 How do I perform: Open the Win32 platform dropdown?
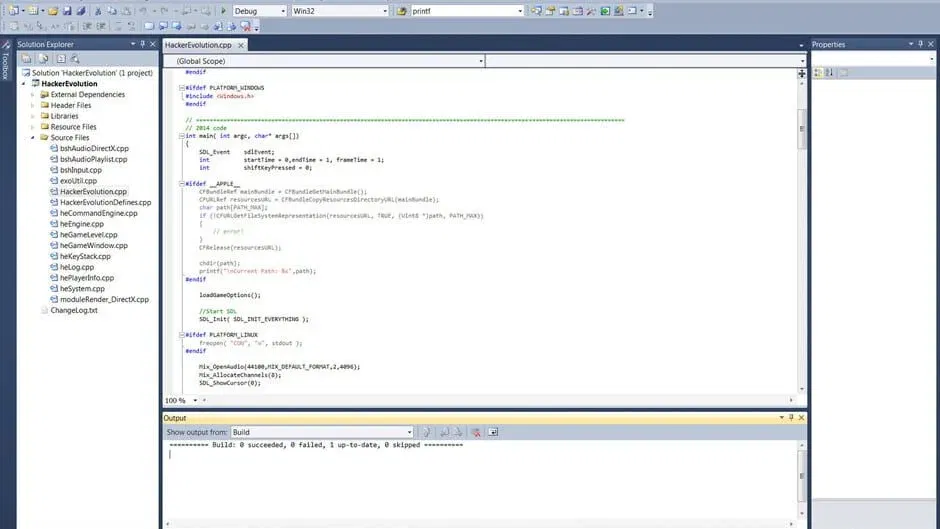click(x=338, y=11)
